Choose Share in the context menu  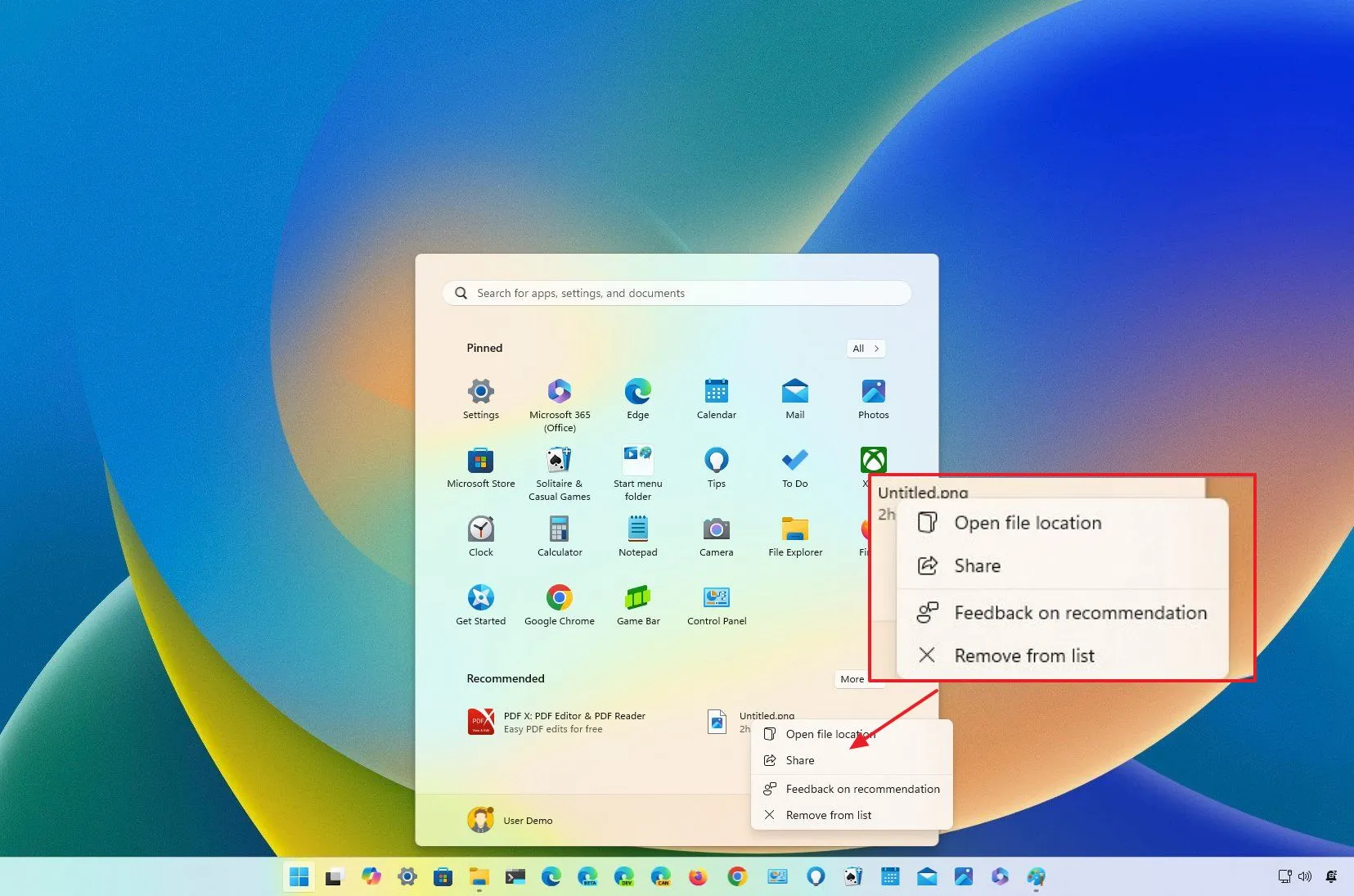[852, 760]
